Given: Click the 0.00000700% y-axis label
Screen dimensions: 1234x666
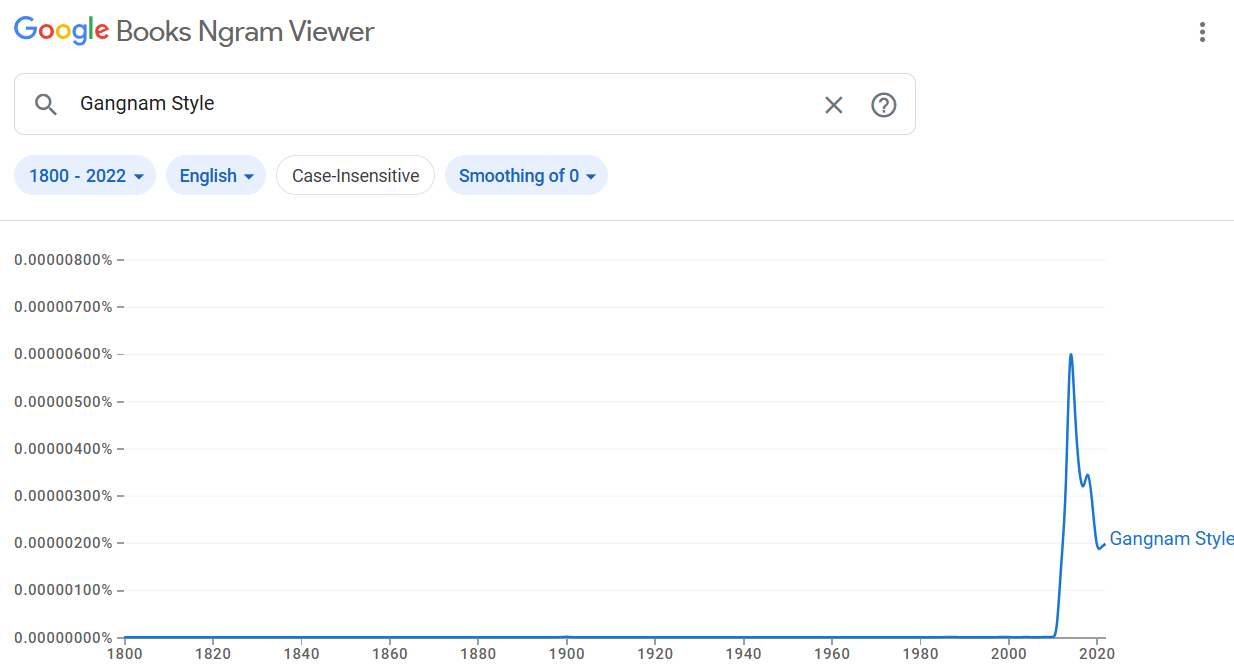Looking at the screenshot, I should (x=64, y=307).
